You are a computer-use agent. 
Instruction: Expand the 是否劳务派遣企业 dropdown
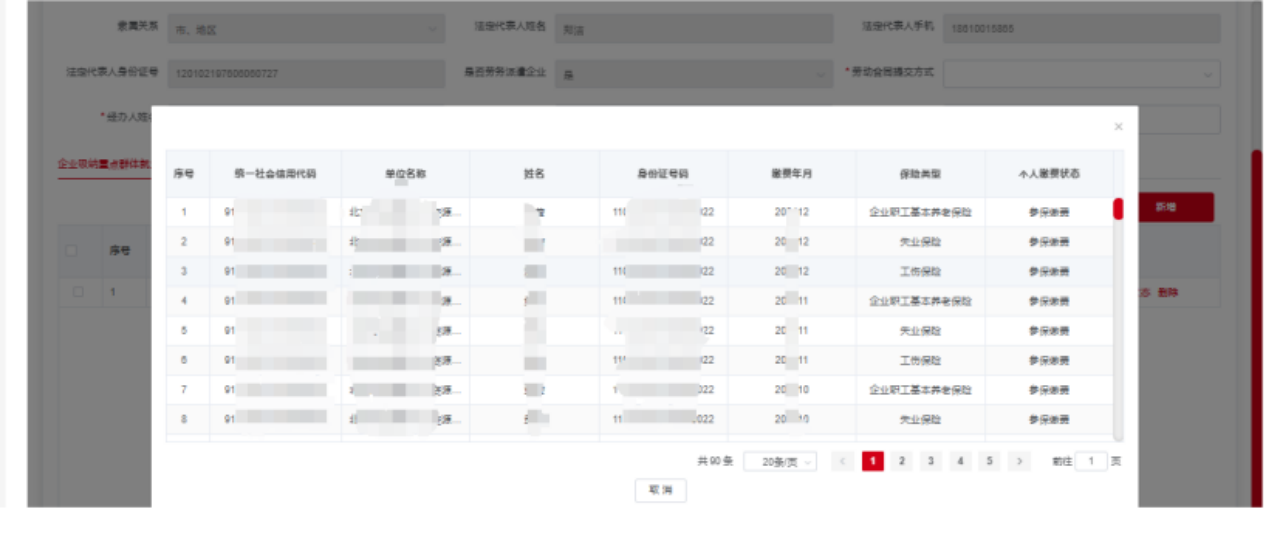pos(693,74)
